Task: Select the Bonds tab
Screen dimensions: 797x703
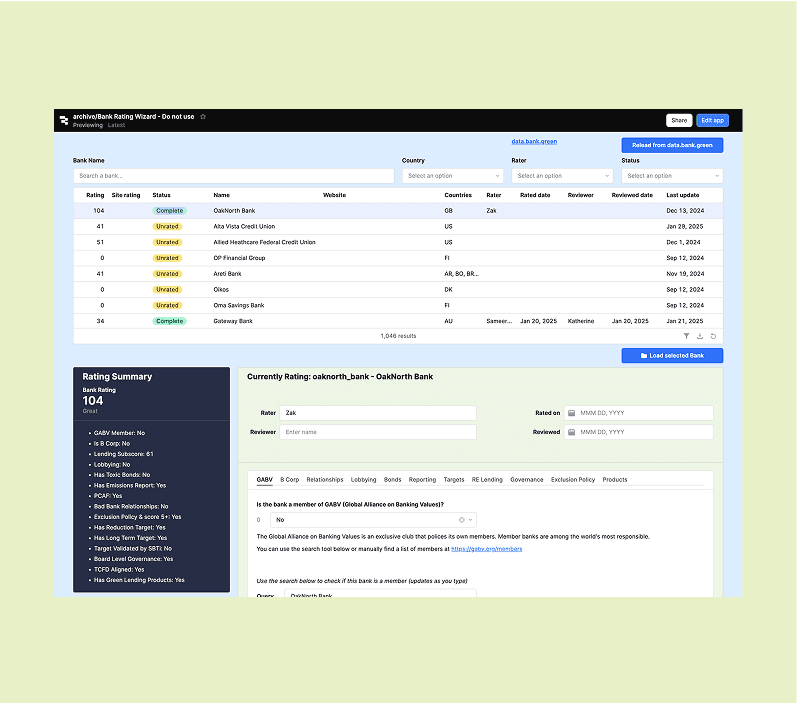Action: tap(392, 479)
